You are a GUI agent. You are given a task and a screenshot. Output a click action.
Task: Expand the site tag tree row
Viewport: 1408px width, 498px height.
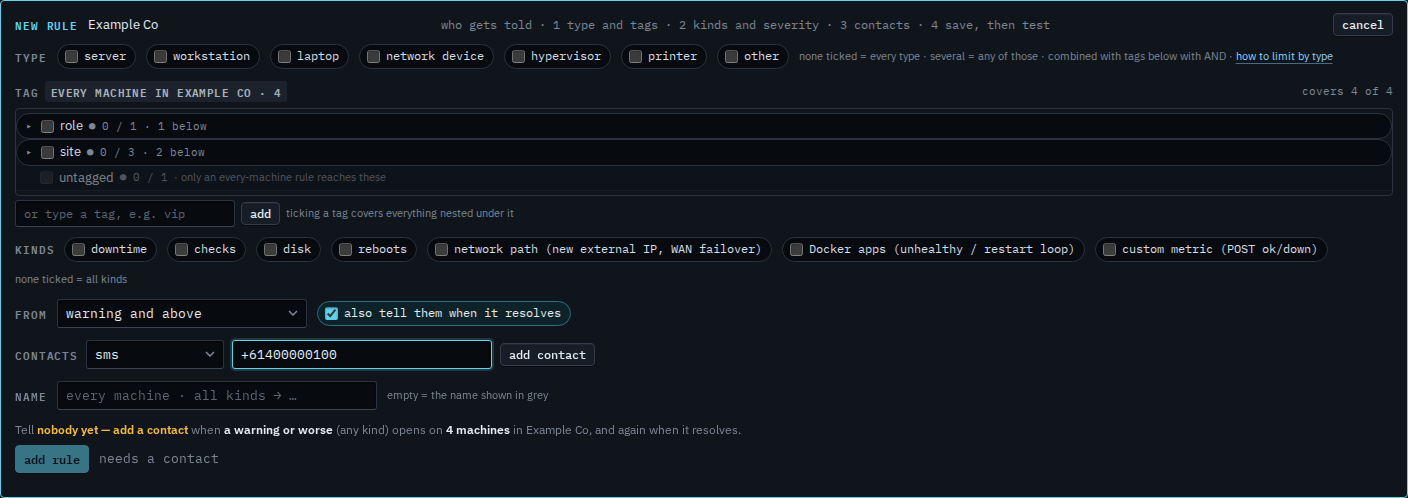(x=29, y=152)
